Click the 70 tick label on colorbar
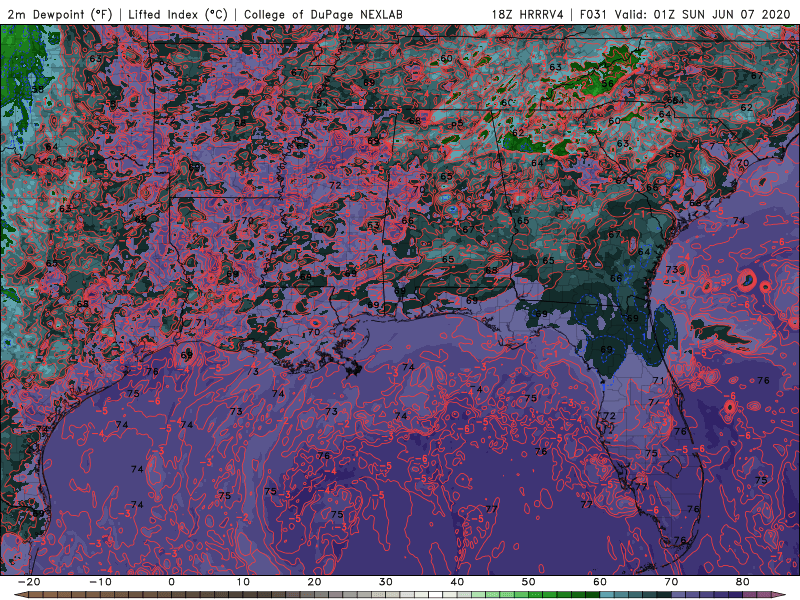 (671, 582)
